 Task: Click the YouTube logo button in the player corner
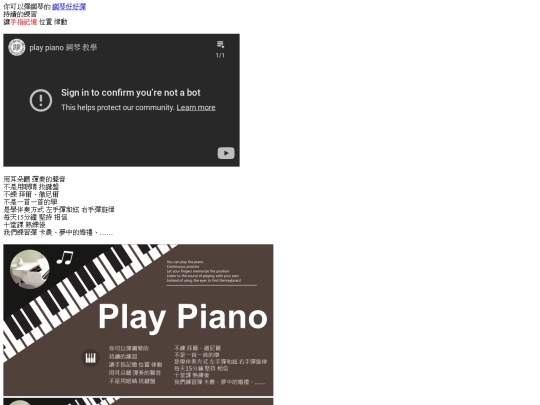(226, 153)
